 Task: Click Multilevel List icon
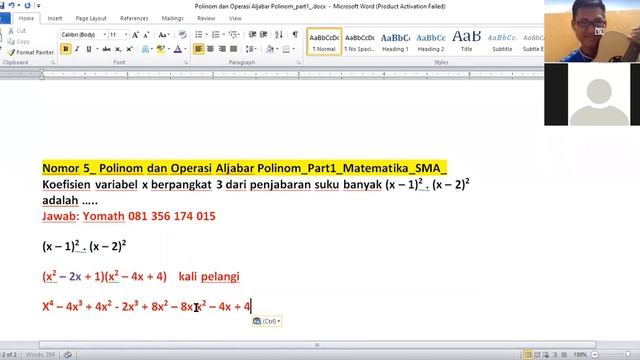(x=233, y=35)
